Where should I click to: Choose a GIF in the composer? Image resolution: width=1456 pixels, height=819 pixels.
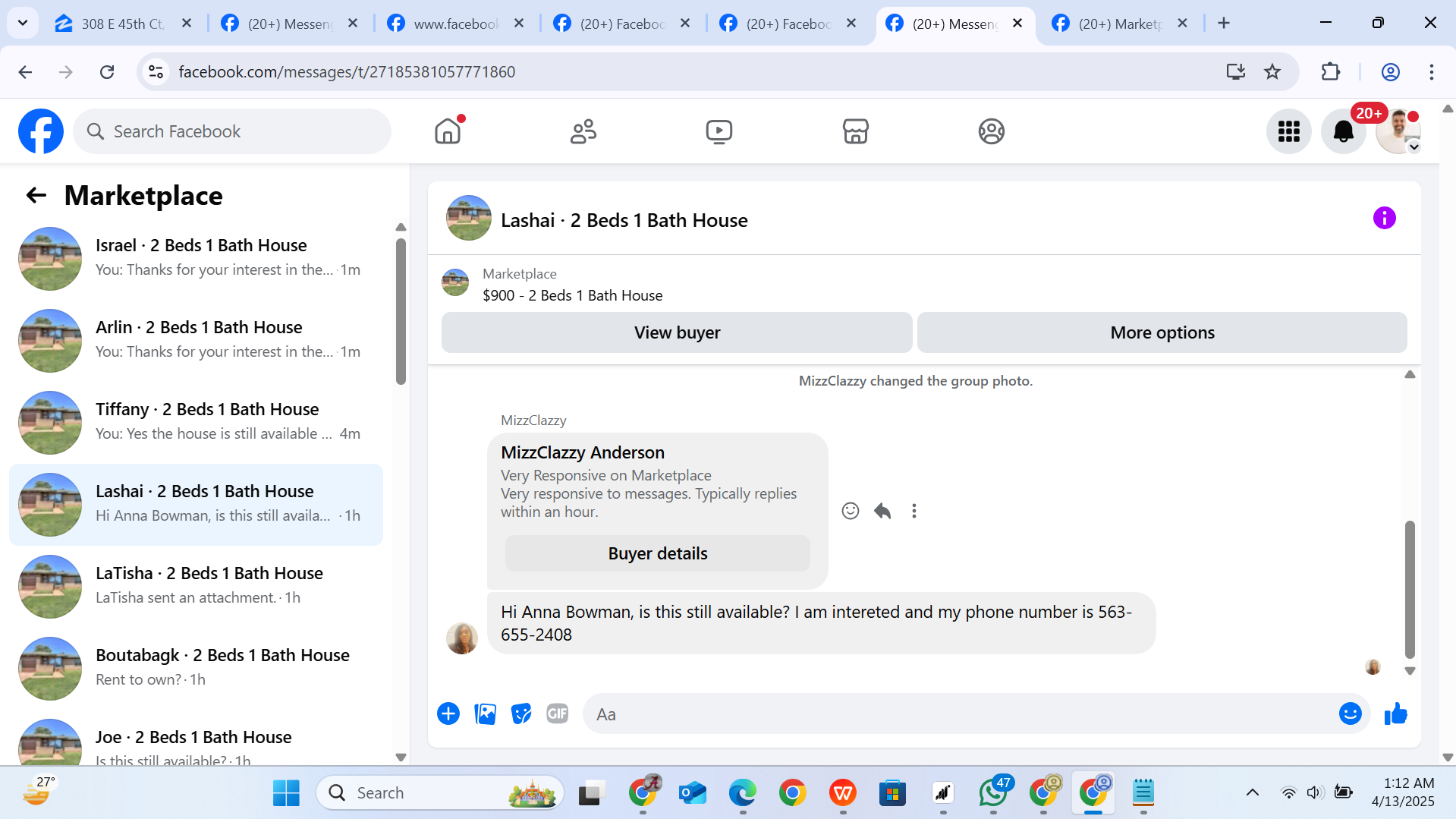pos(558,713)
